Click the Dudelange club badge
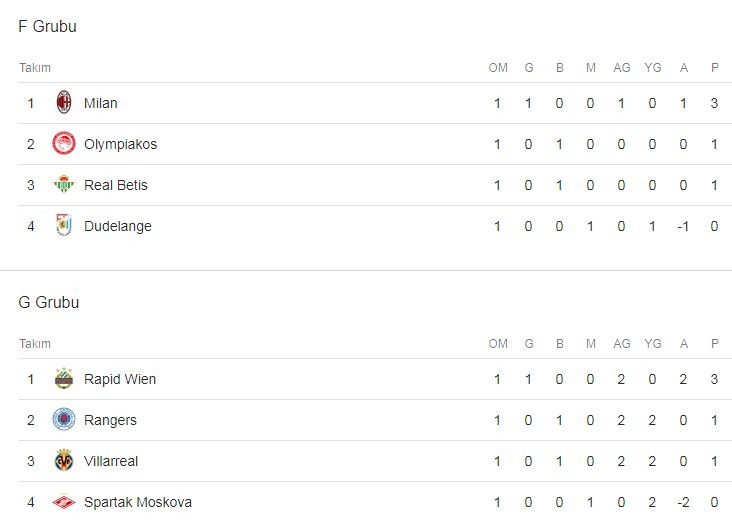This screenshot has width=732, height=521. coord(64,226)
